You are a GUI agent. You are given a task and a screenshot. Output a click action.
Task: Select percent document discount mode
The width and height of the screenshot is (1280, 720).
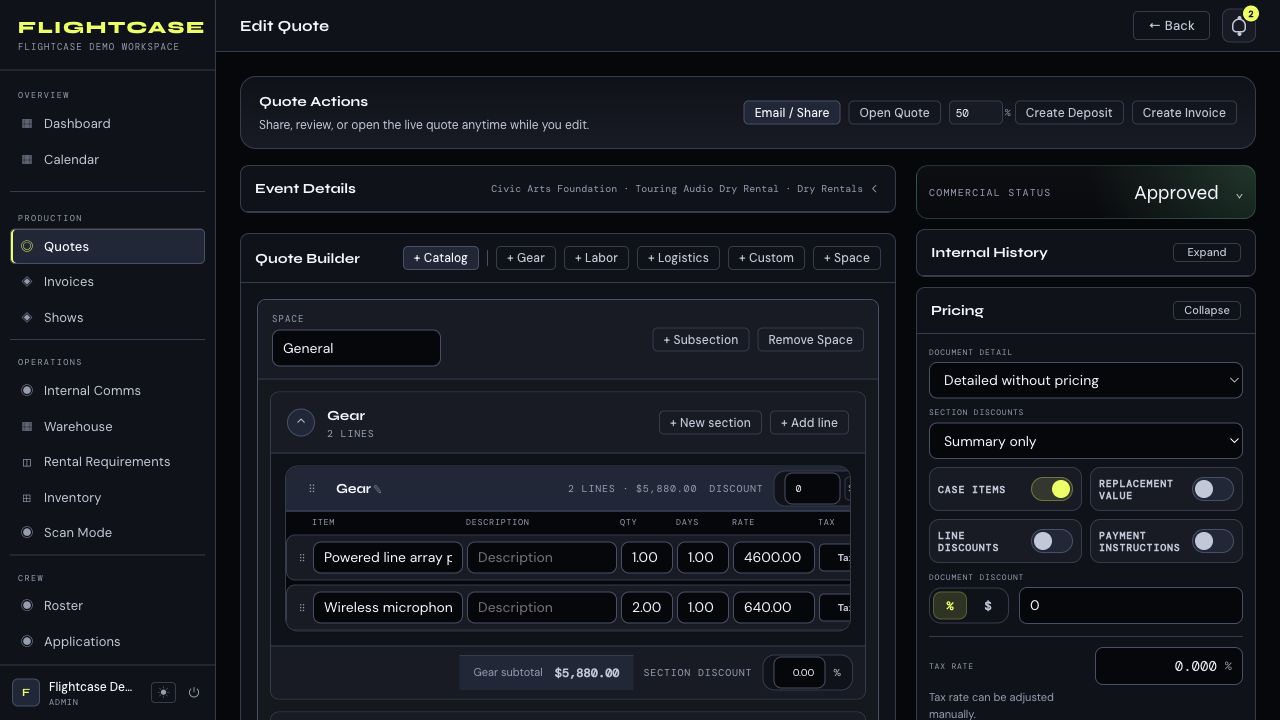(950, 606)
